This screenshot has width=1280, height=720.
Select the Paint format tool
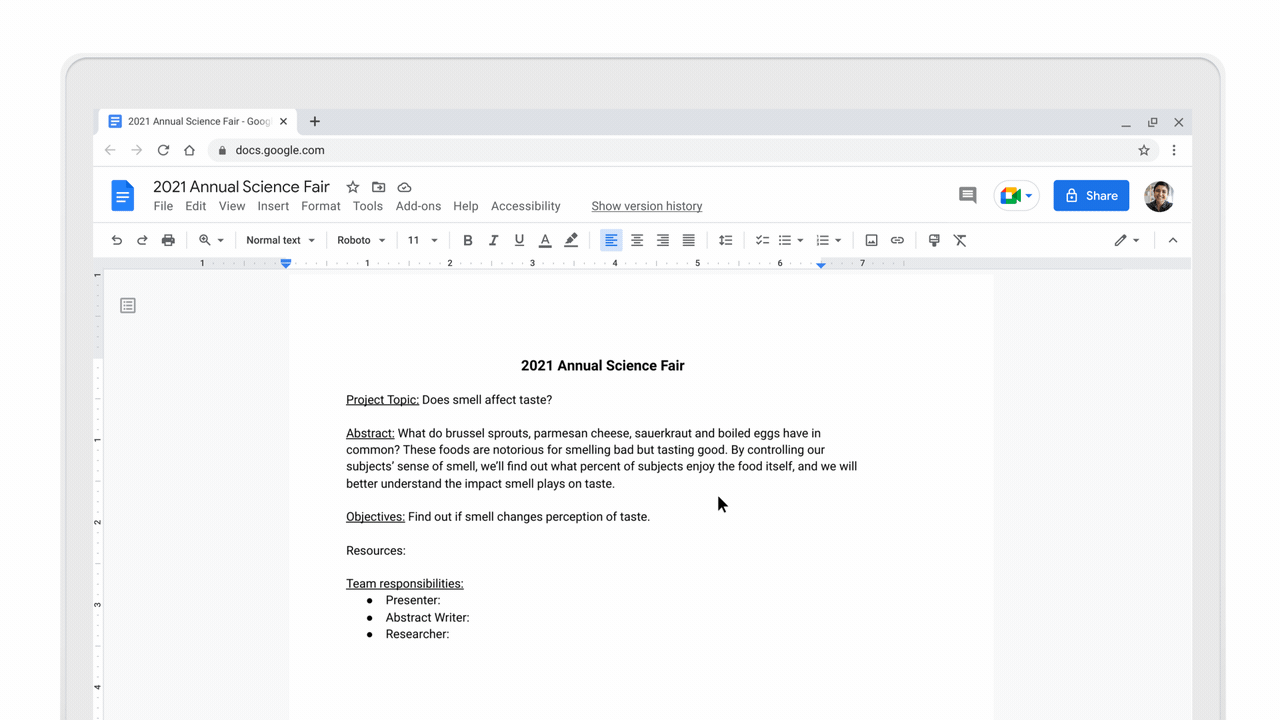click(934, 240)
